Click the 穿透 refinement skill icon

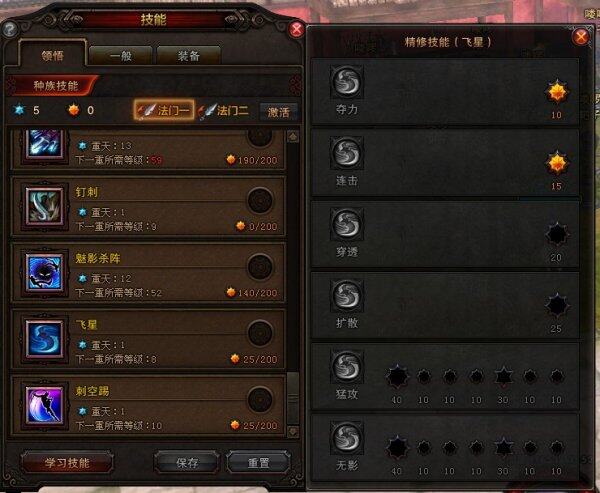(347, 224)
